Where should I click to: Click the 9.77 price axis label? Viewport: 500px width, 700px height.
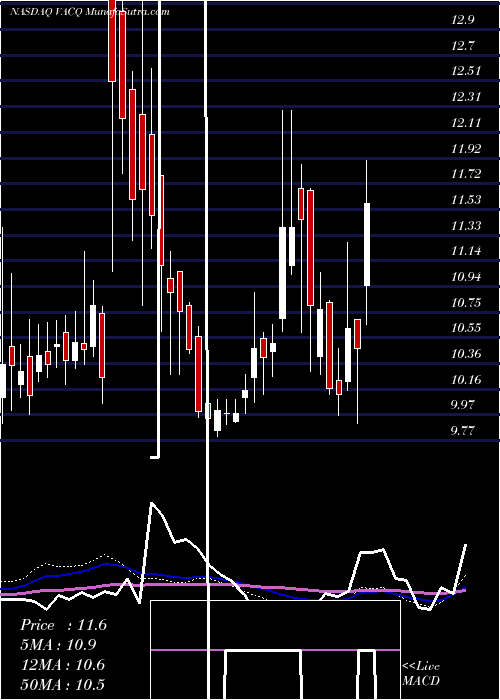(462, 431)
